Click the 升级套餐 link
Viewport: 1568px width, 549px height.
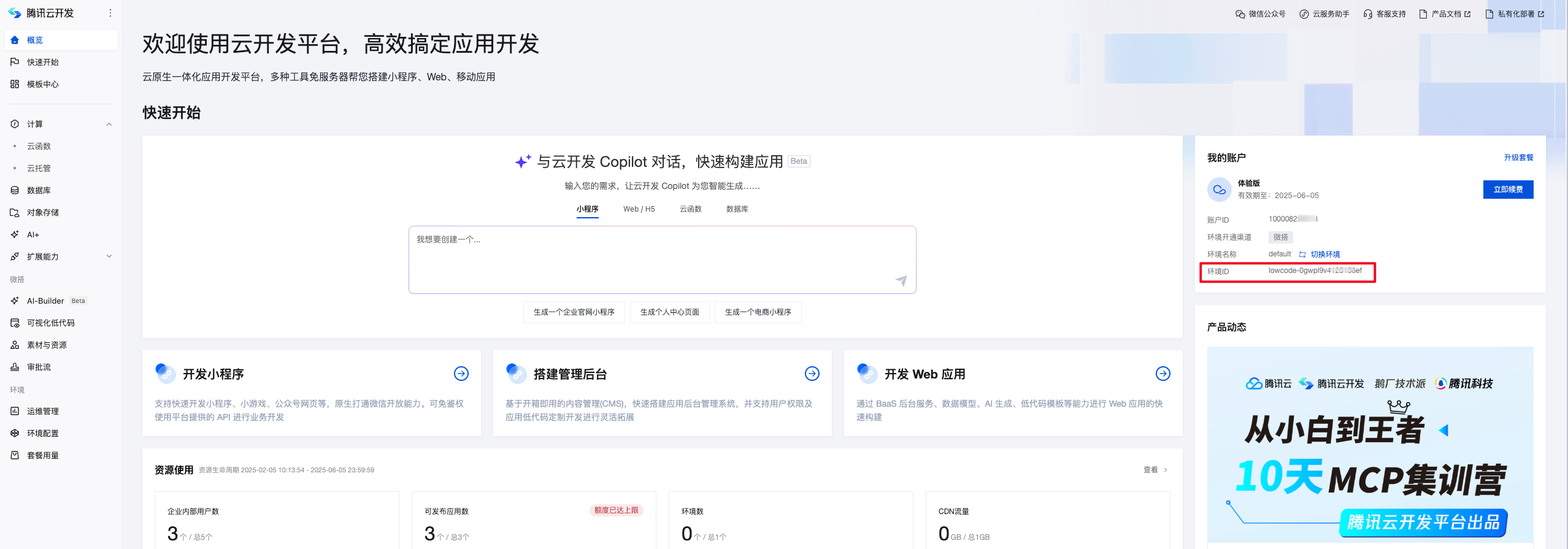click(x=1519, y=158)
